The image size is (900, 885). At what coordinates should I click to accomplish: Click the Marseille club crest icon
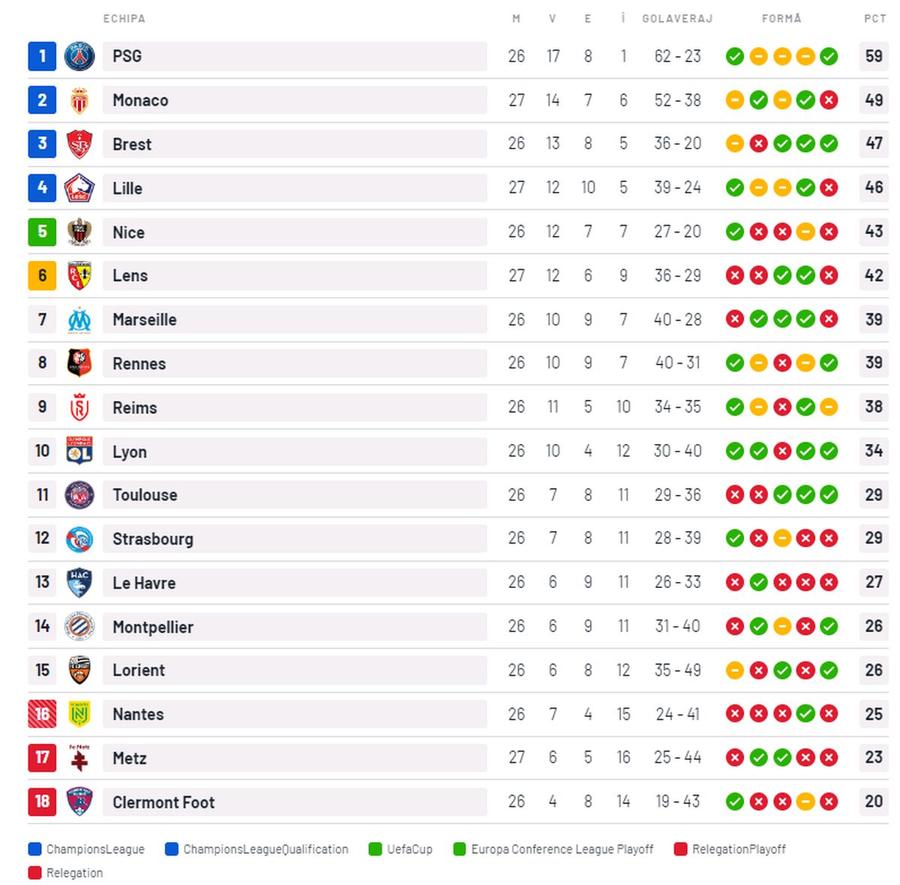[79, 320]
